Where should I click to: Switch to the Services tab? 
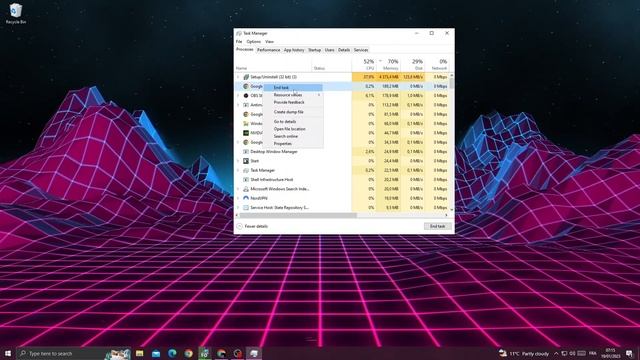click(361, 50)
